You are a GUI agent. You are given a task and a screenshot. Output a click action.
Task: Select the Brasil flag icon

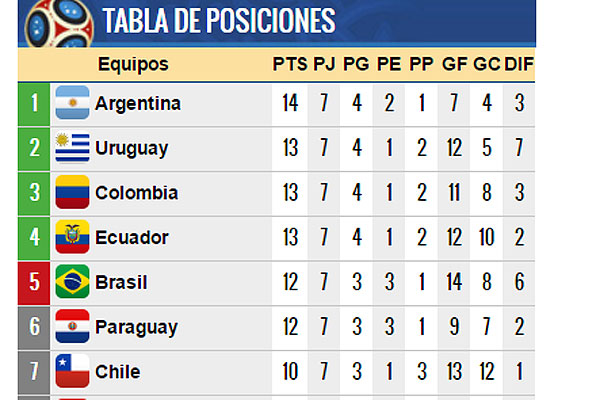(x=72, y=281)
